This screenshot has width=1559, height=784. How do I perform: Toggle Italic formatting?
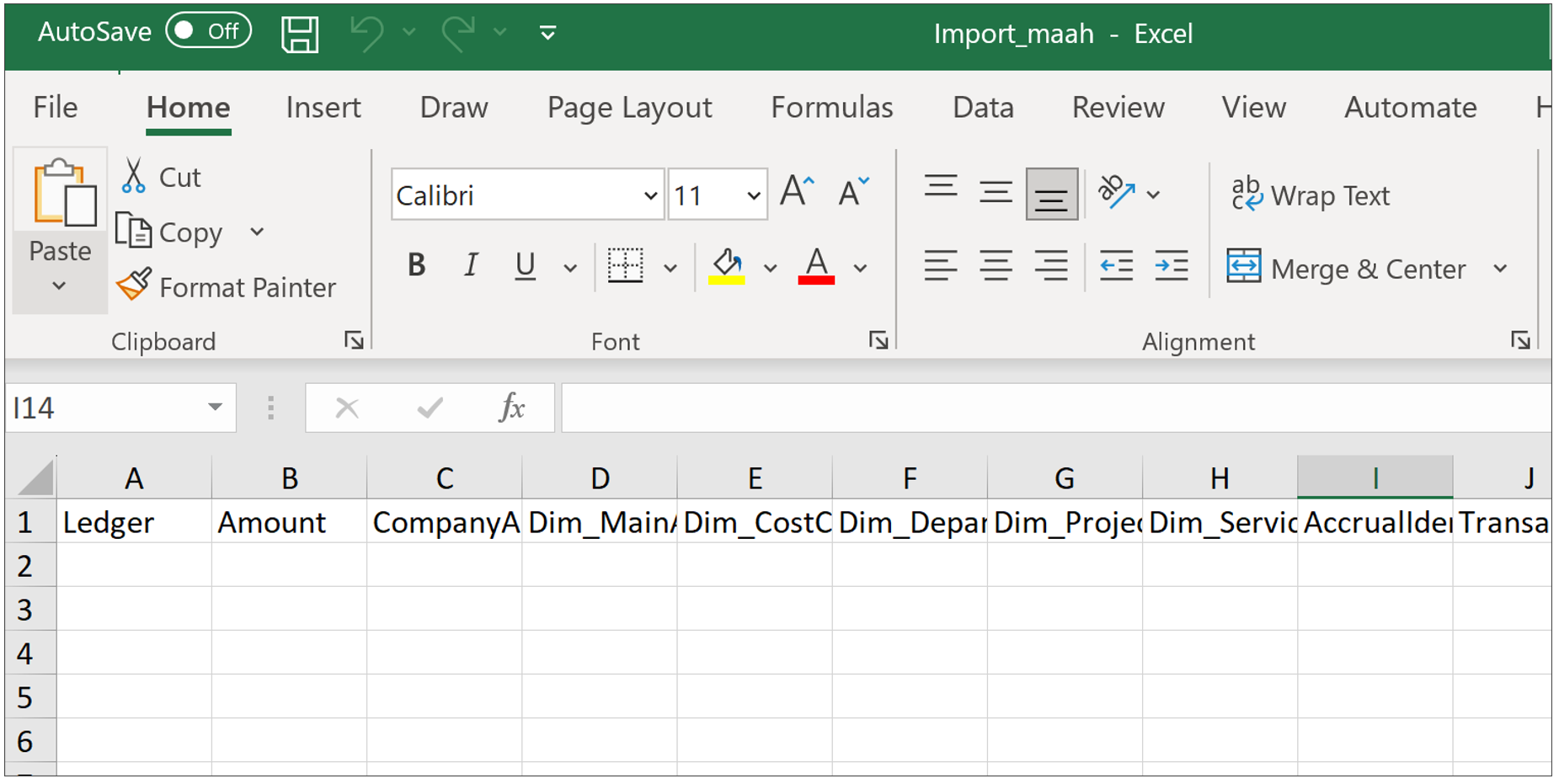[x=471, y=266]
